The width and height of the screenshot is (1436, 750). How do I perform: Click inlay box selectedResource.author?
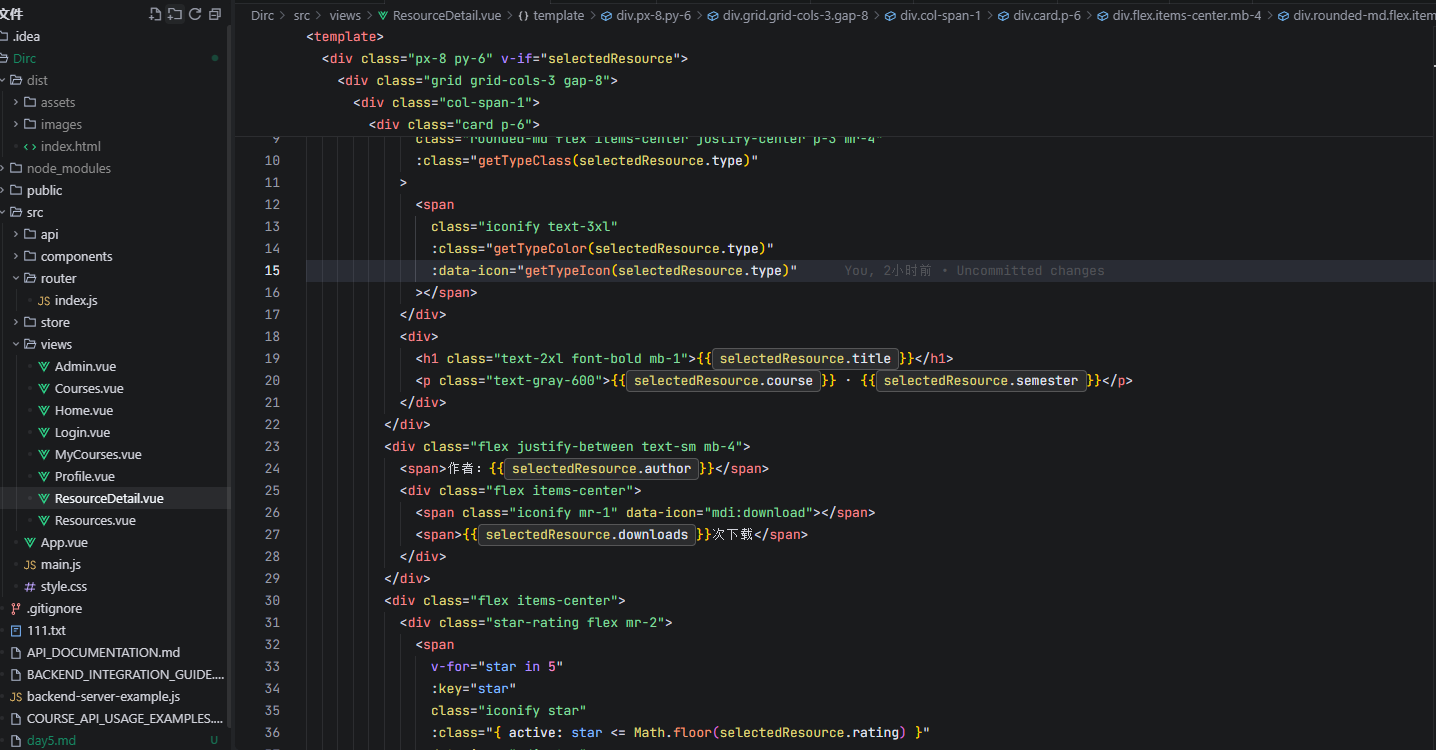tap(601, 469)
